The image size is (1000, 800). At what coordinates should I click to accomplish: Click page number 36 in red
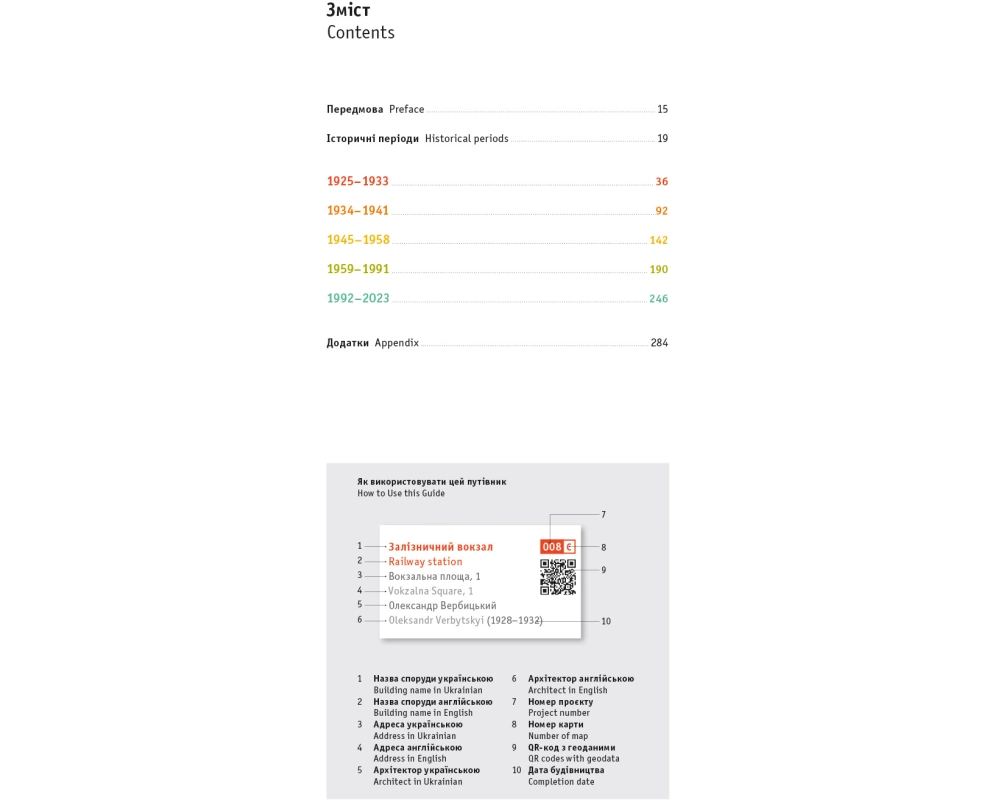(x=661, y=182)
